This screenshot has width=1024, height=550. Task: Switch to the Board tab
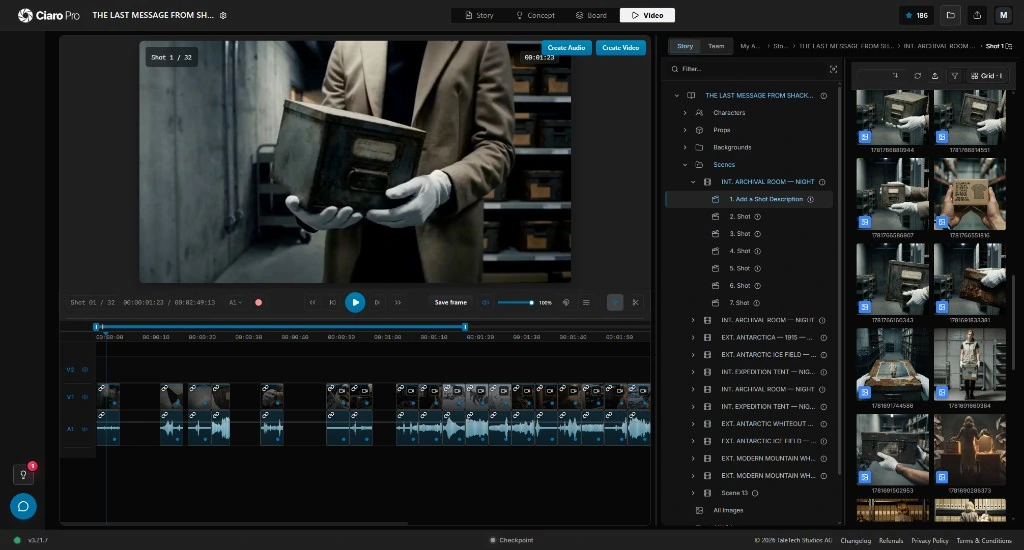[x=592, y=15]
